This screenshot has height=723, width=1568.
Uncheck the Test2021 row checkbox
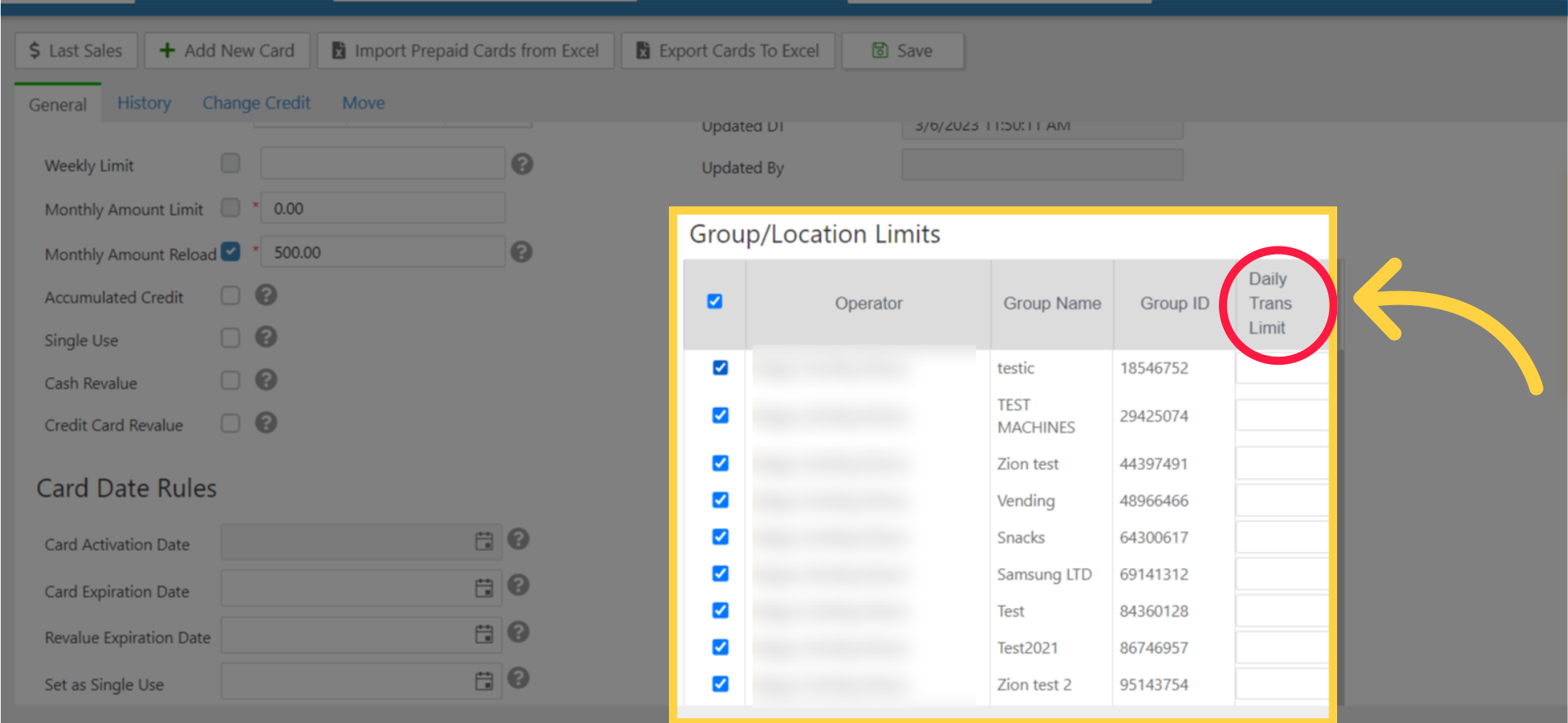[x=720, y=647]
